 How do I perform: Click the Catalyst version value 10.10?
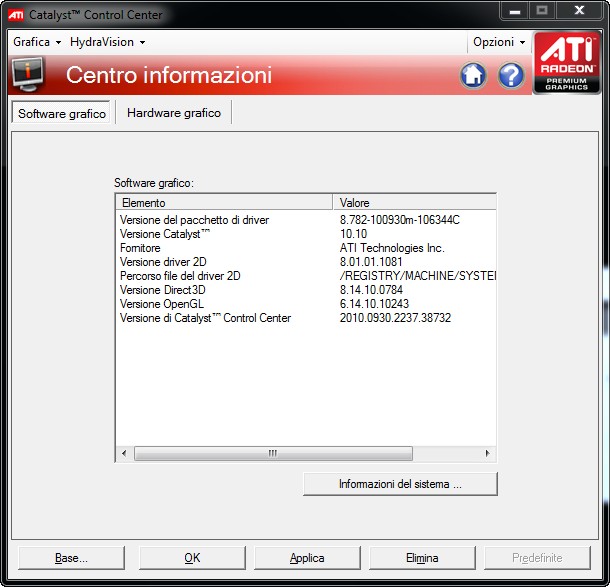coord(353,234)
